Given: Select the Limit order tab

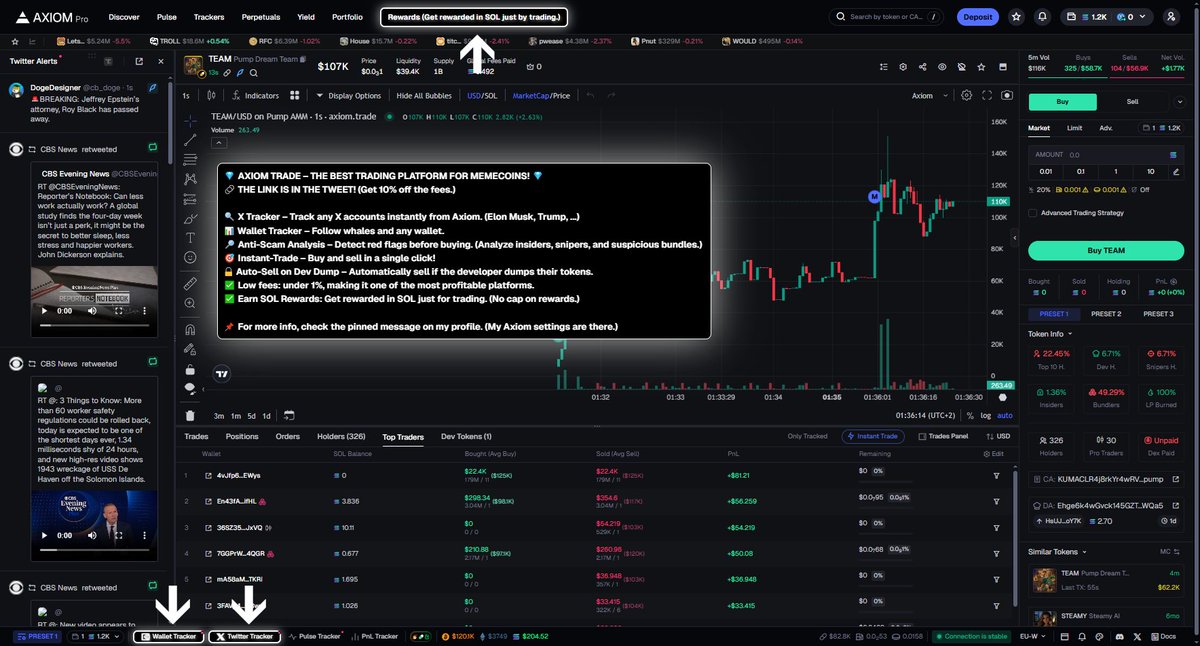Looking at the screenshot, I should 1074,128.
